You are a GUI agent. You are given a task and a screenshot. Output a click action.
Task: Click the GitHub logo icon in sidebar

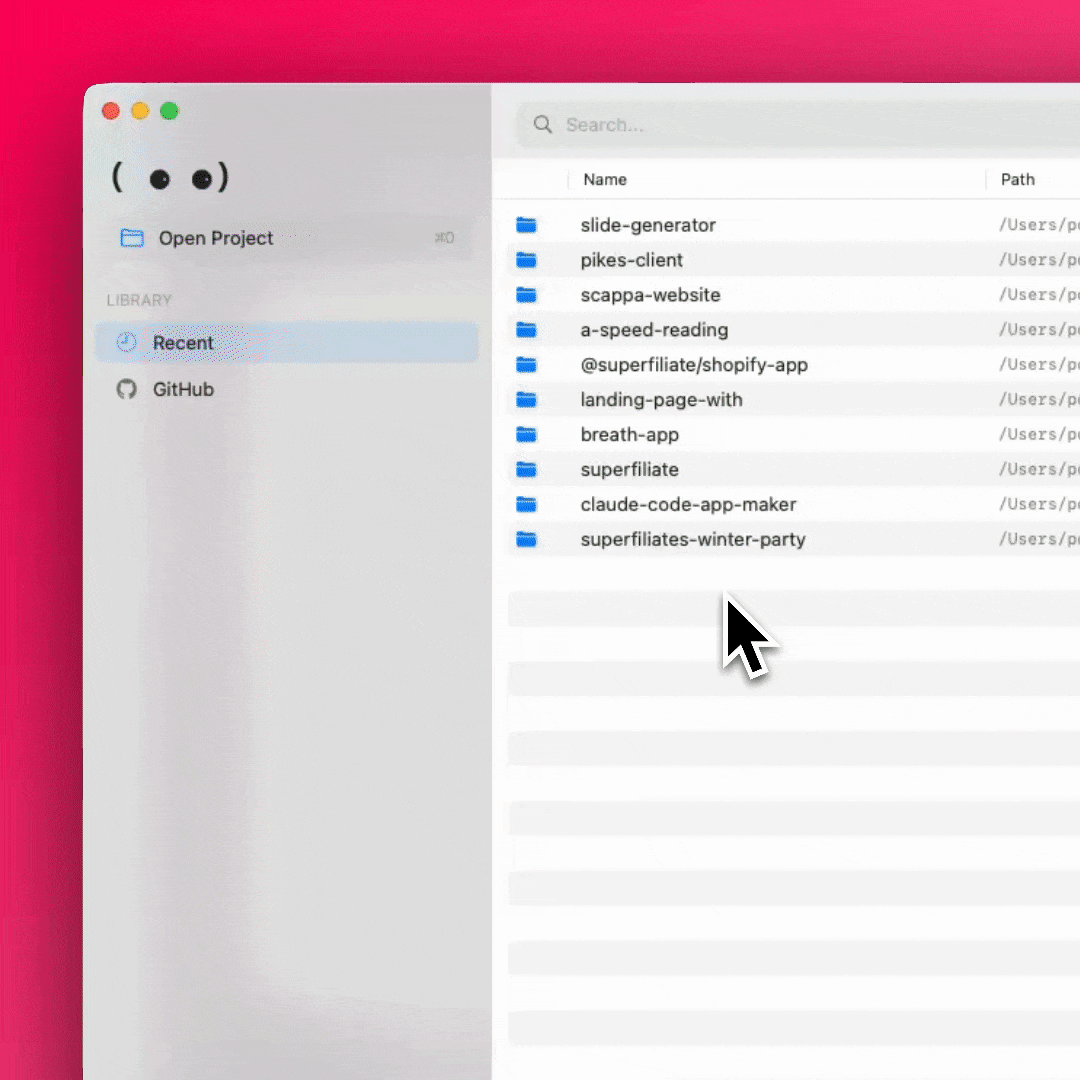pyautogui.click(x=127, y=390)
